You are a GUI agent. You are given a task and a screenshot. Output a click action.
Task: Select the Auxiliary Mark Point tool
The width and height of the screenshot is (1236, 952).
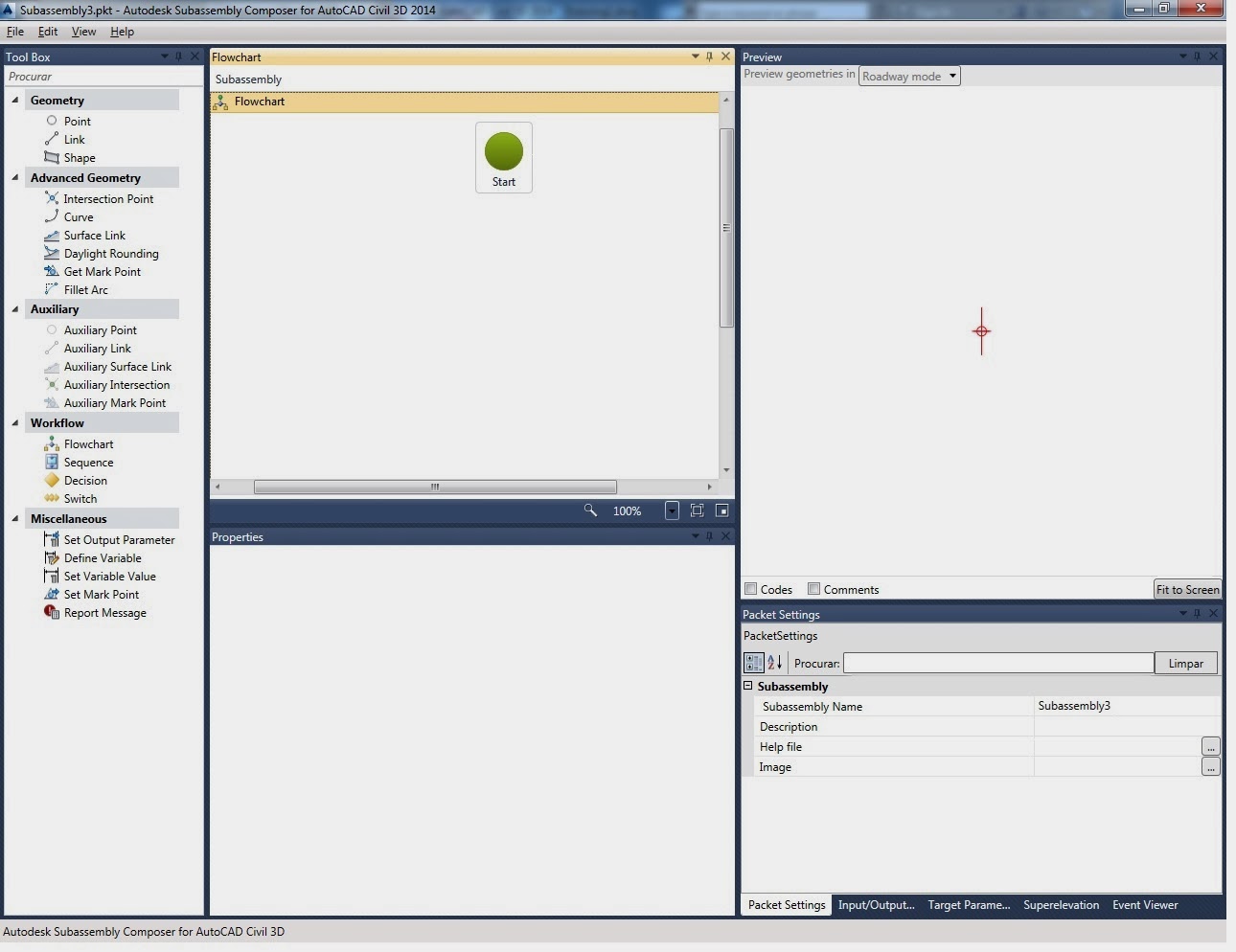pos(105,403)
